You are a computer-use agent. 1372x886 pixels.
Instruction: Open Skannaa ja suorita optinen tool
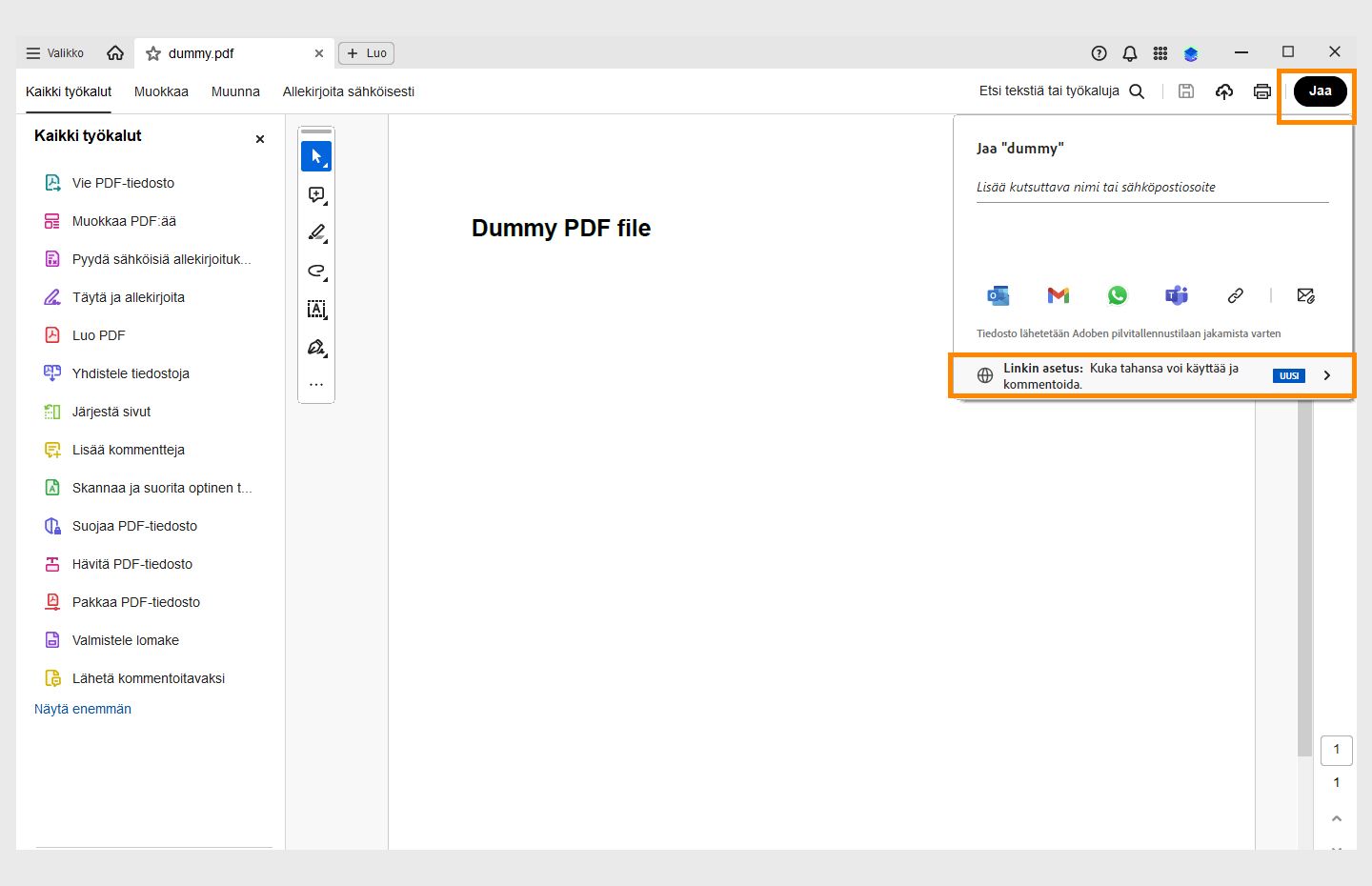[151, 488]
